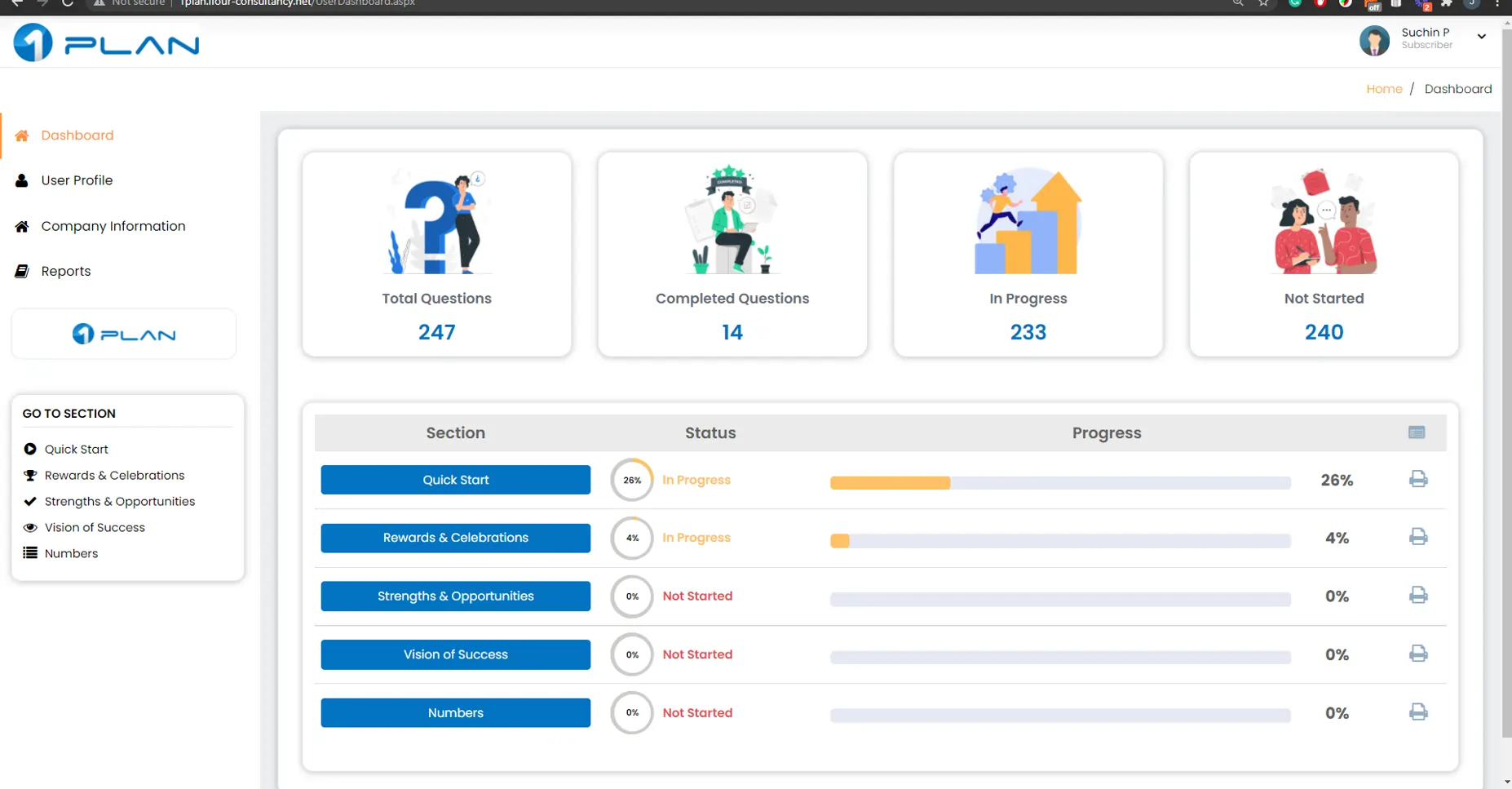Click the Company Information house icon
The image size is (1512, 789).
[x=22, y=226]
